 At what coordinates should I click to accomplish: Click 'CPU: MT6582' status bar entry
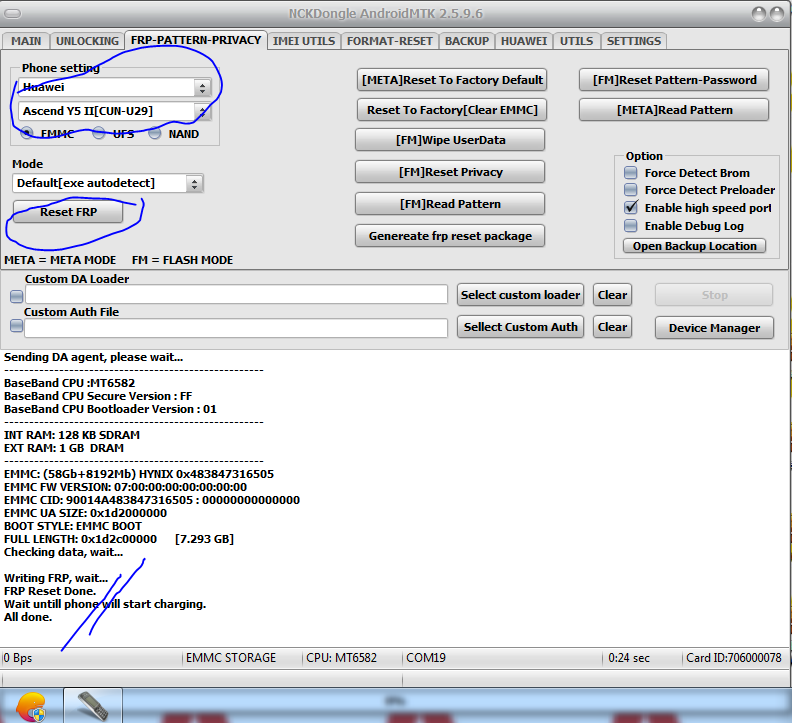[341, 658]
